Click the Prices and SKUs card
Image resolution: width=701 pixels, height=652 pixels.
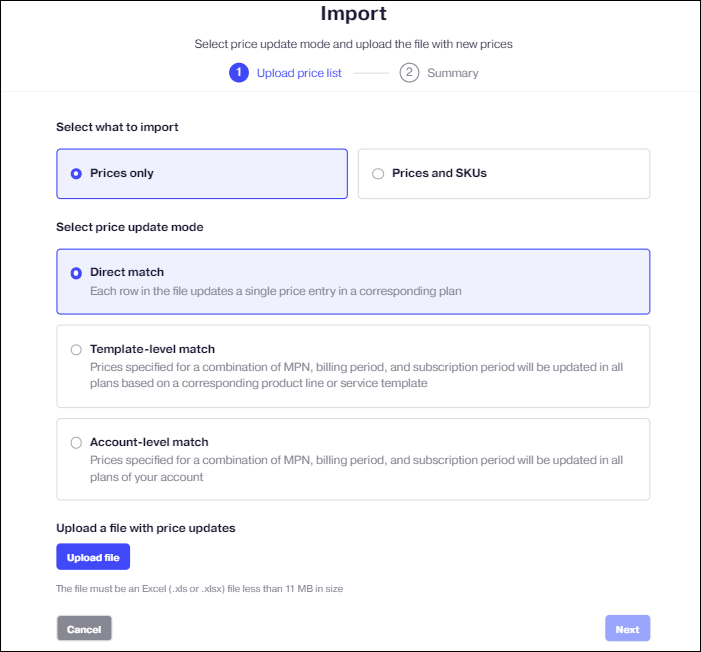[504, 174]
